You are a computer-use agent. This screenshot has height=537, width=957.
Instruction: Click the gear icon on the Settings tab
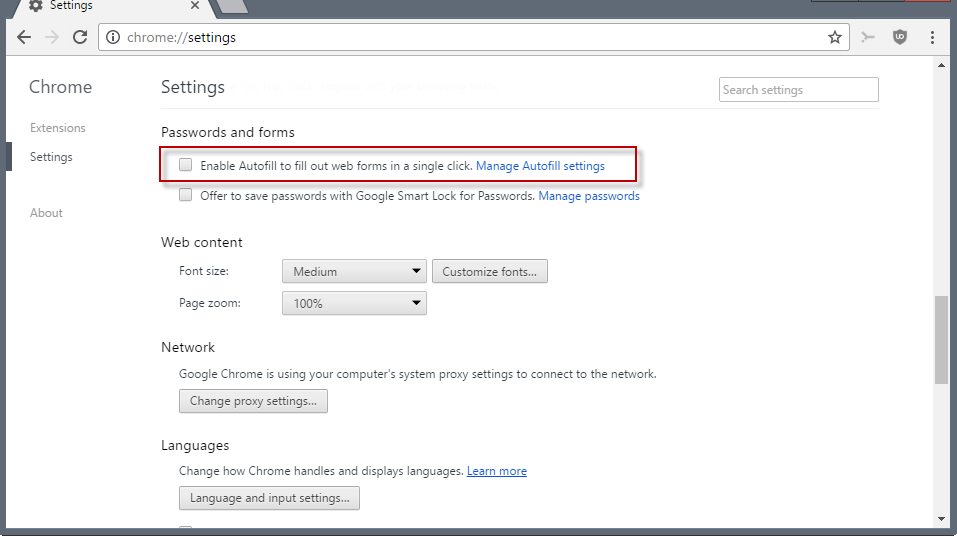pos(35,5)
